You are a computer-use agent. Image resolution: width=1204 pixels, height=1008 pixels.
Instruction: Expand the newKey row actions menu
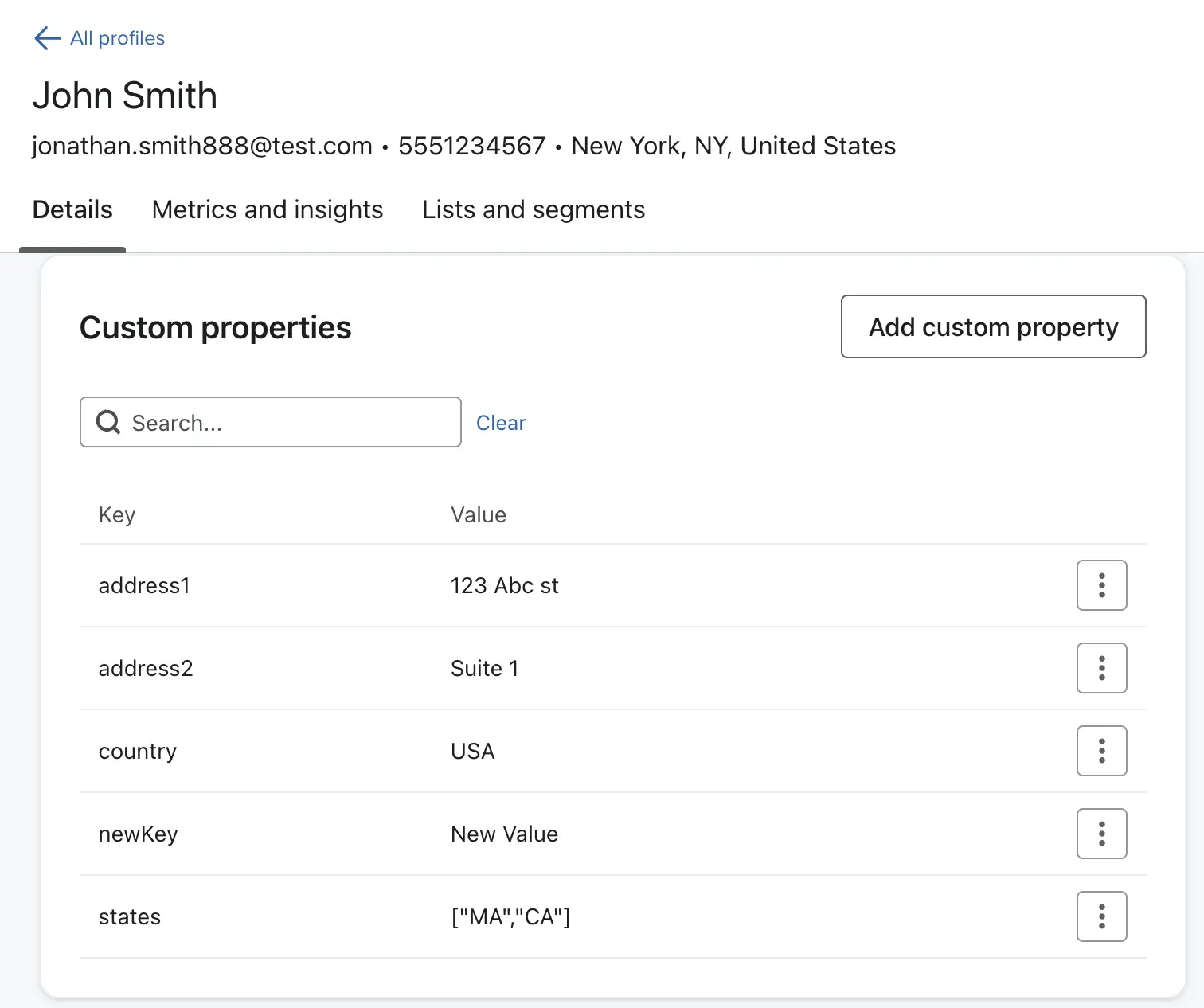pos(1101,834)
